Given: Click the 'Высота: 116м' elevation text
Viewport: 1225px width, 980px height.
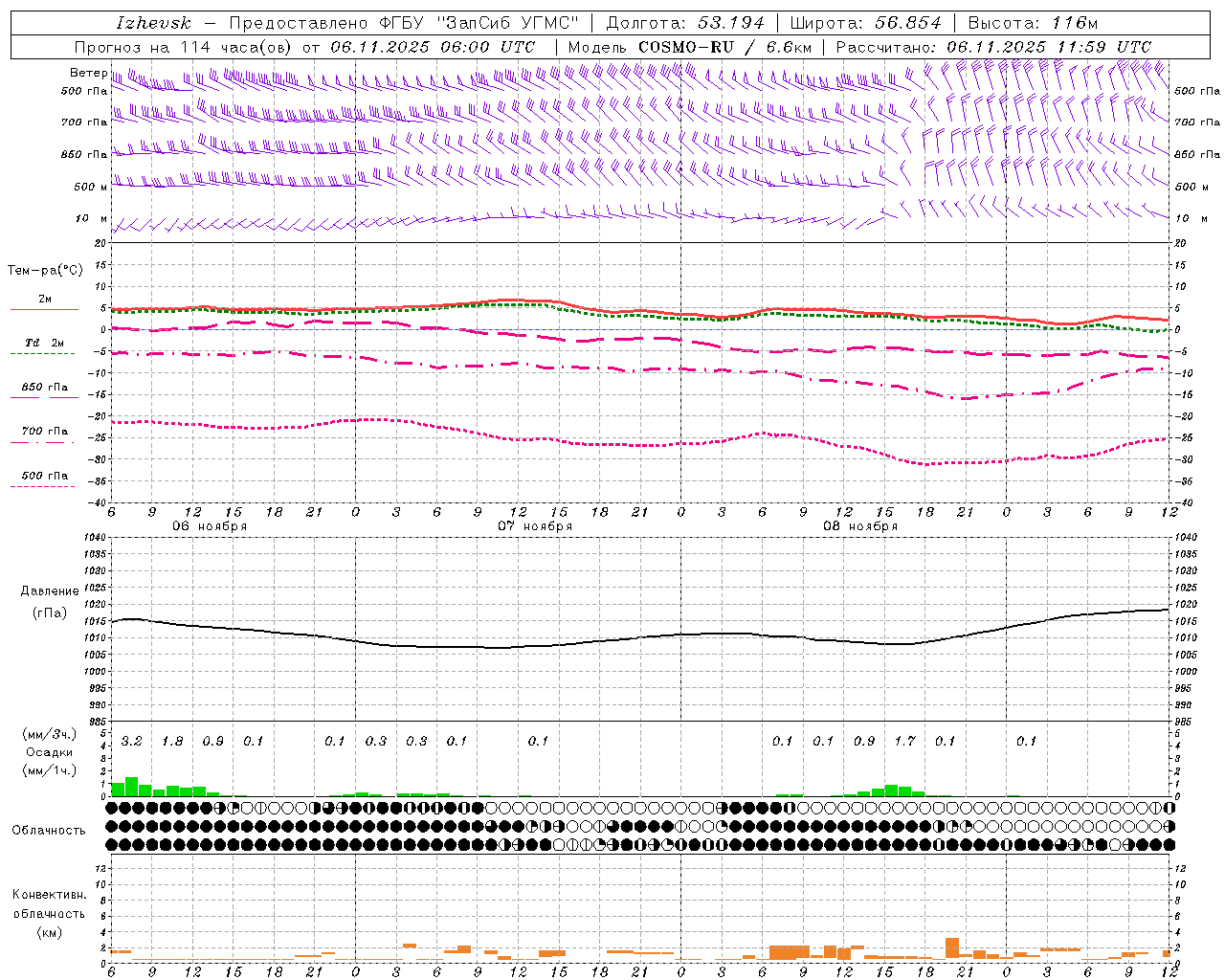Looking at the screenshot, I should click(x=1033, y=23).
